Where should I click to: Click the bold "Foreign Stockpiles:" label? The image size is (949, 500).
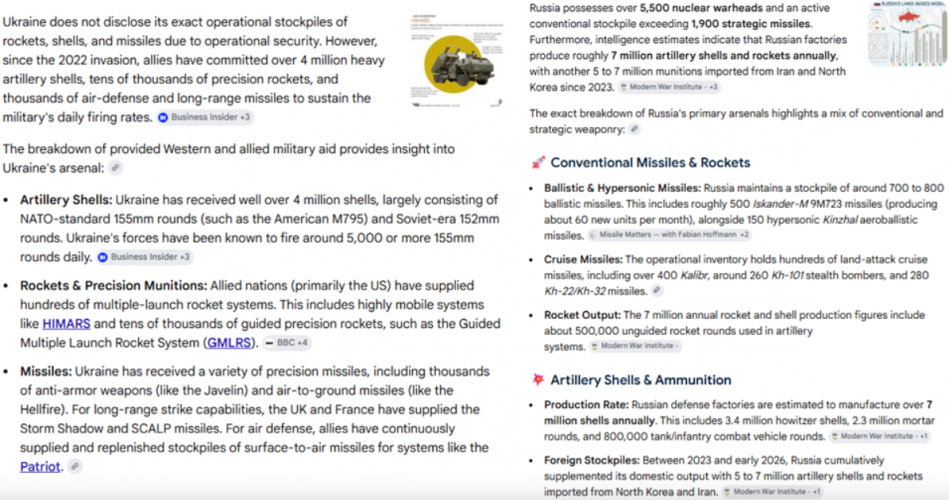pyautogui.click(x=591, y=461)
